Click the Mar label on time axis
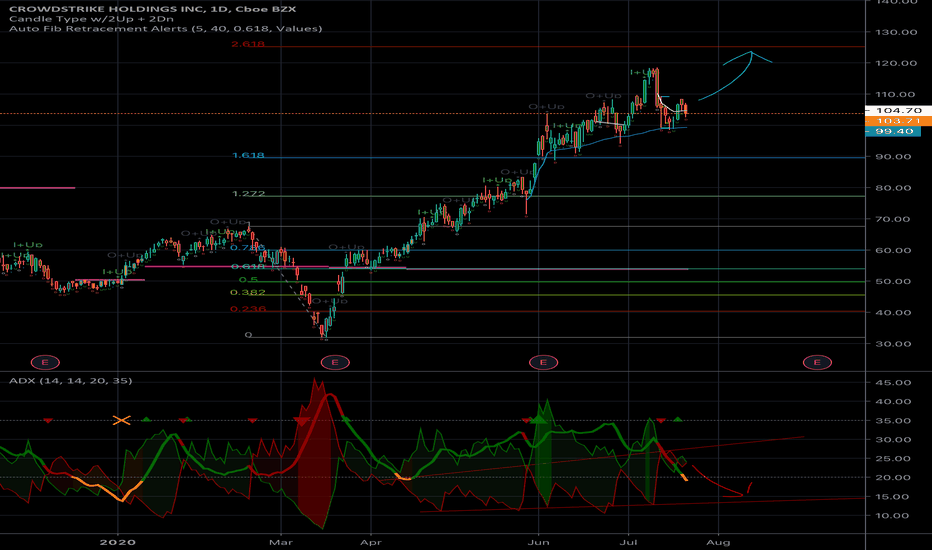Viewport: 932px width, 550px height. (x=281, y=542)
